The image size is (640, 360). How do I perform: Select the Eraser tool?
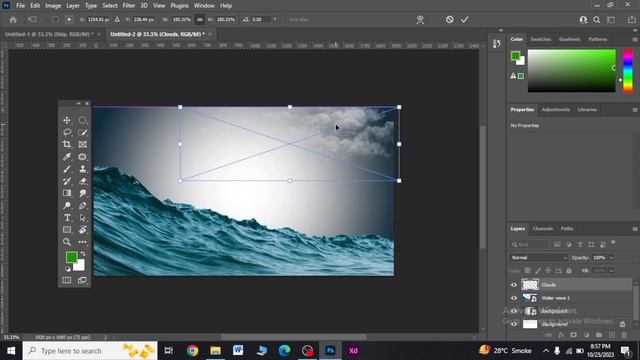pos(82,181)
